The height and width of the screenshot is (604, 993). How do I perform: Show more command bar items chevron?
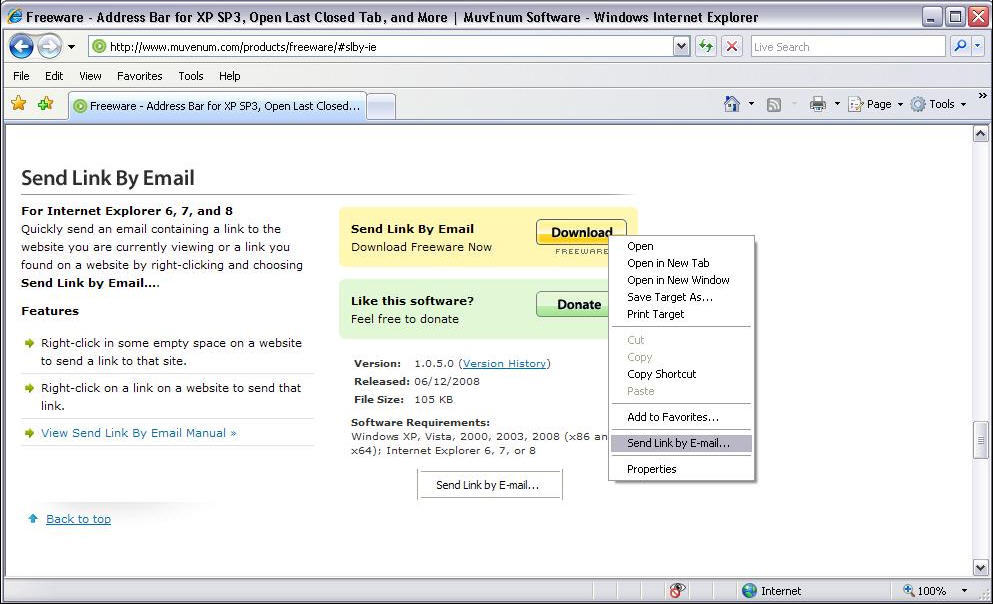(982, 96)
